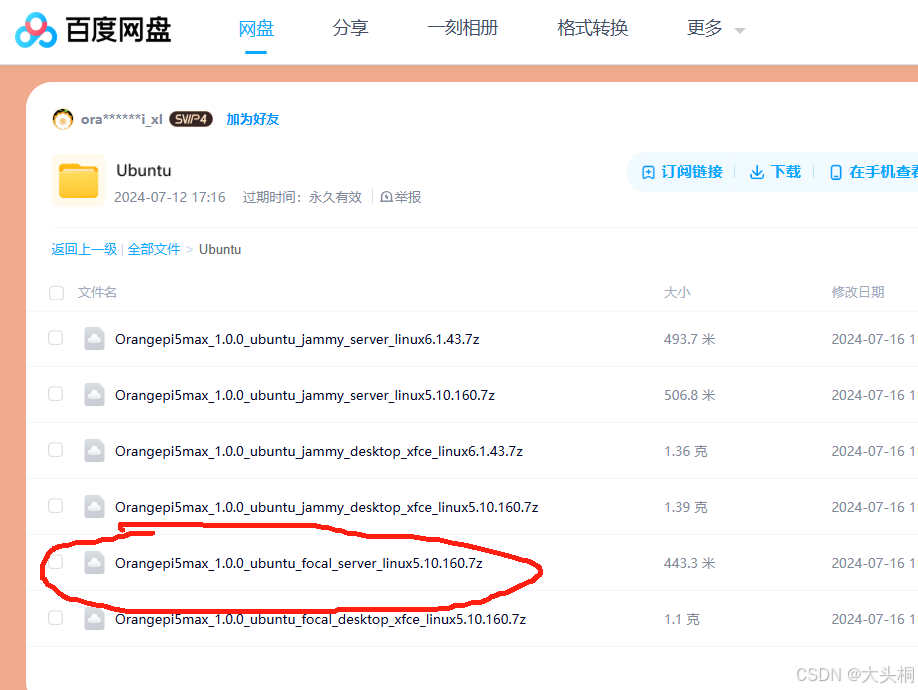Open Orangepi5max_1.0.0_ubuntu_focal_desktop_xfce_linux5.10.160.7z
918x690 pixels.
coord(320,619)
